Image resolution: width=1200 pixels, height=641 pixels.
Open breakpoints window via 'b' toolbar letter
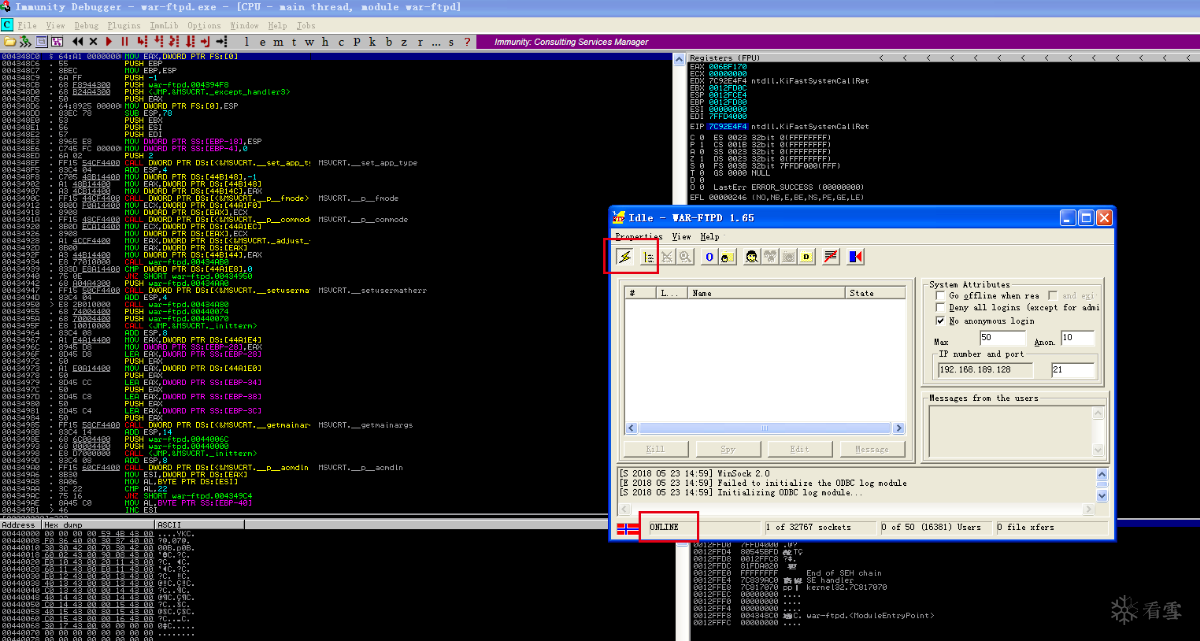389,42
